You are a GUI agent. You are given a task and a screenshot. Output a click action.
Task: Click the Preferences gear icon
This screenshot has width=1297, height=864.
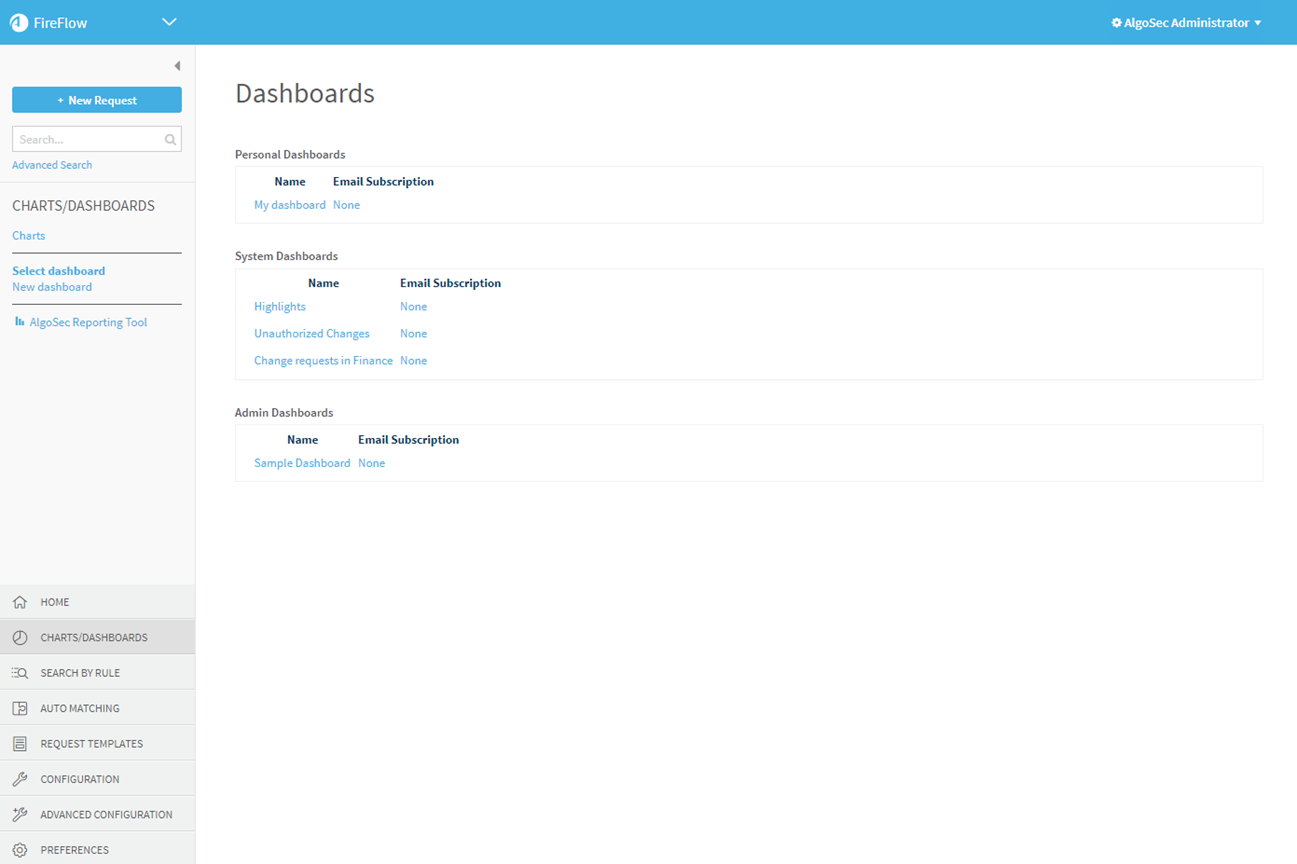click(x=20, y=850)
